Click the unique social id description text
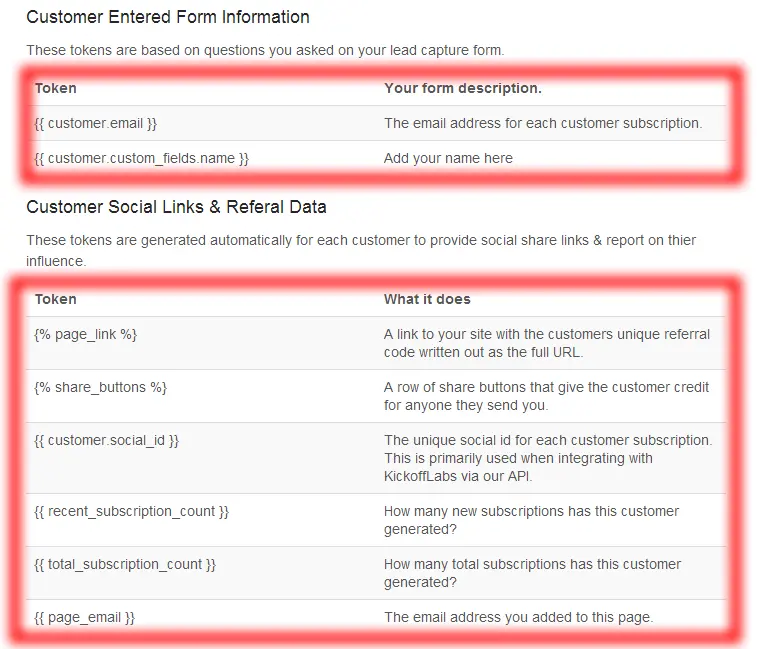This screenshot has height=649, width=757. point(546,458)
